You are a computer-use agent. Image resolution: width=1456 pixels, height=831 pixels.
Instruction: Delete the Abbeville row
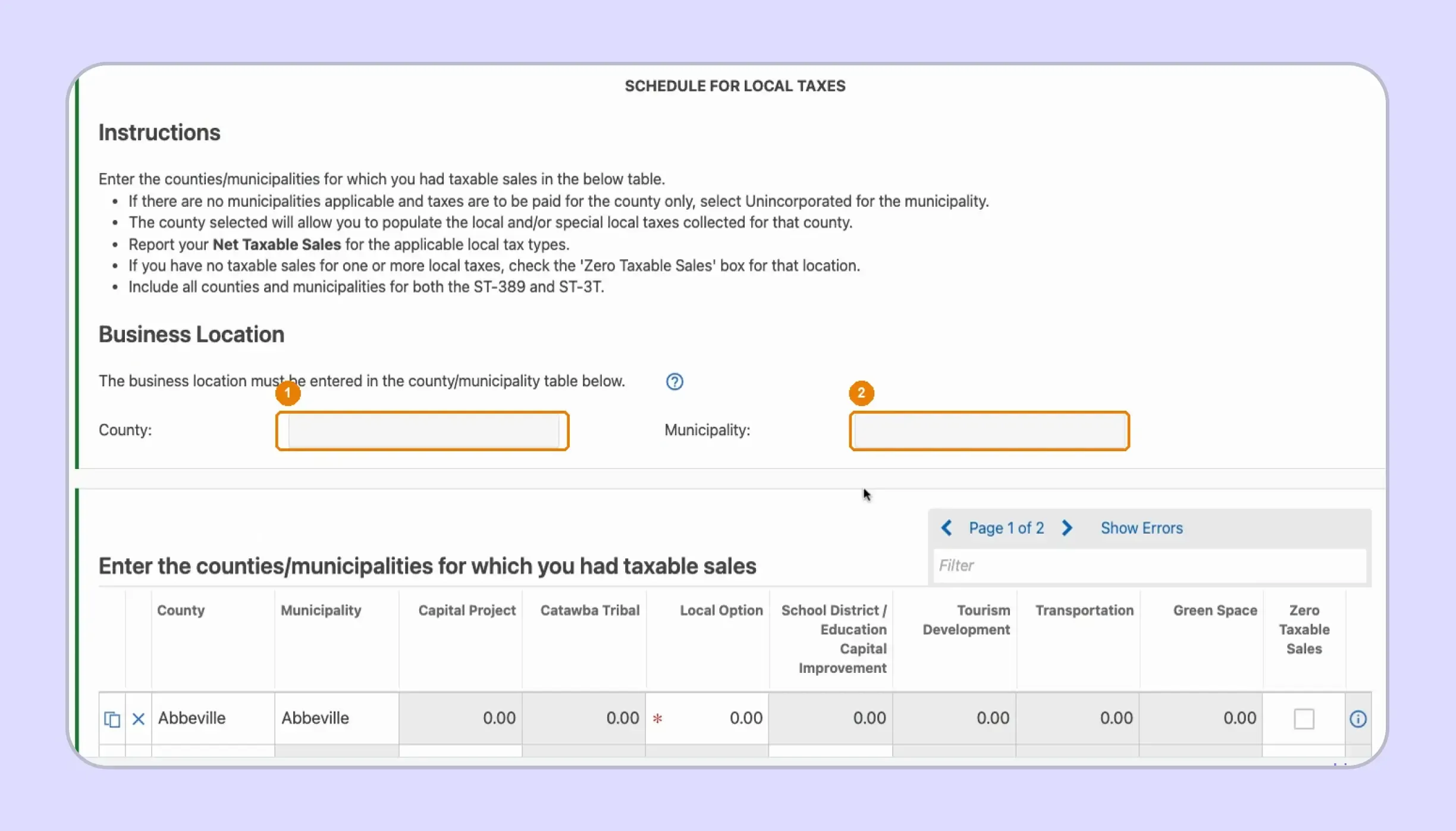pos(139,719)
